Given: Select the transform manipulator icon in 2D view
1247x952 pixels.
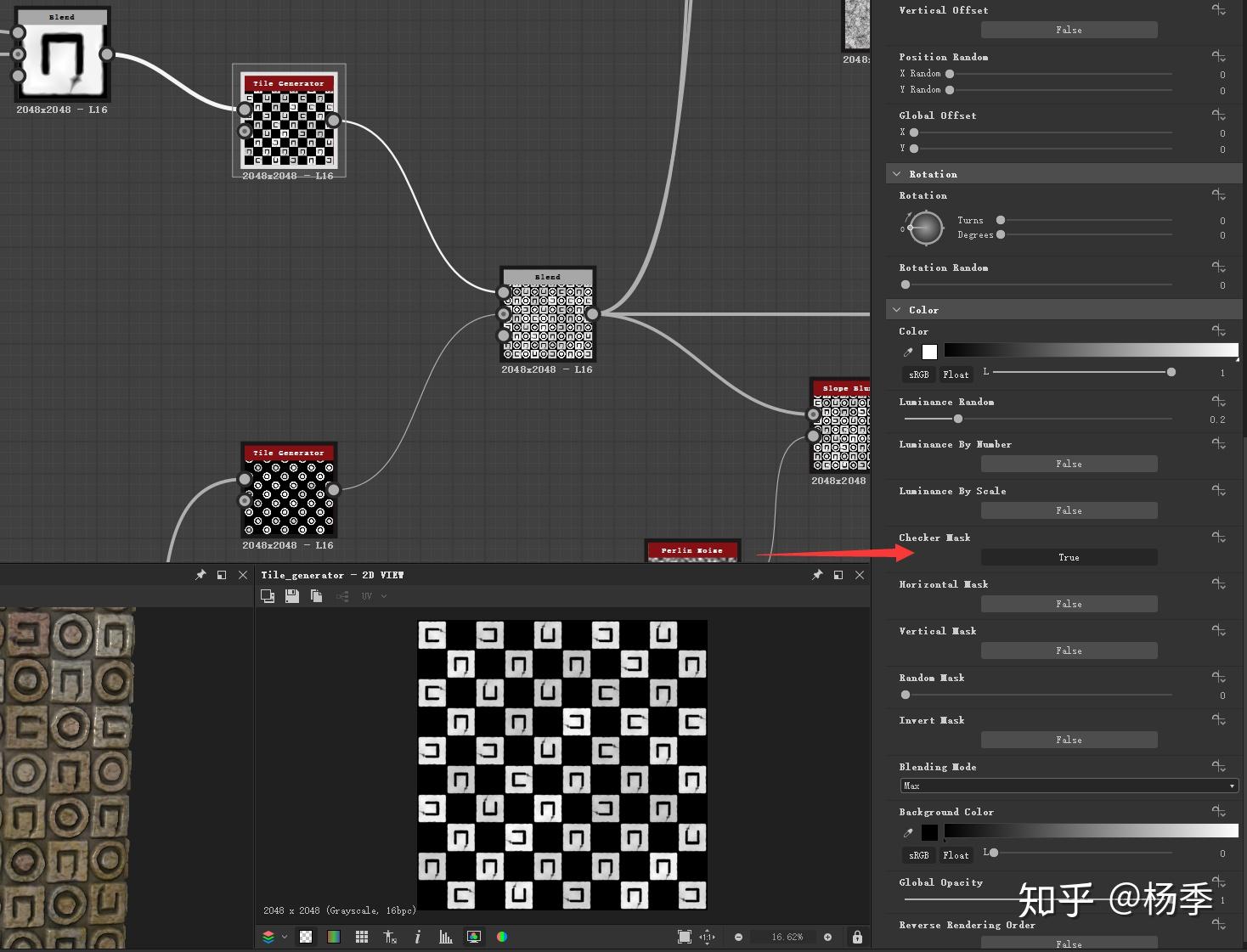Looking at the screenshot, I should point(390,937).
